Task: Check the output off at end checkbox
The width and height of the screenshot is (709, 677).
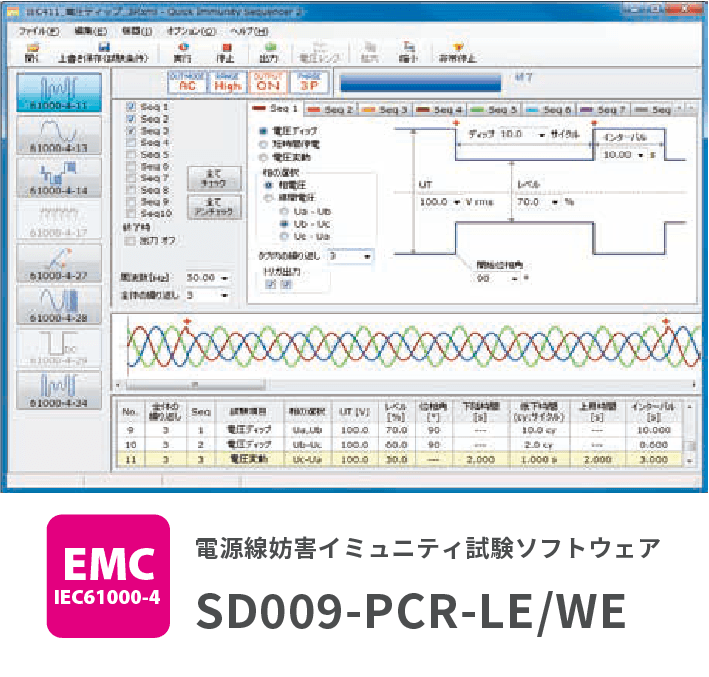Action: tap(130, 241)
